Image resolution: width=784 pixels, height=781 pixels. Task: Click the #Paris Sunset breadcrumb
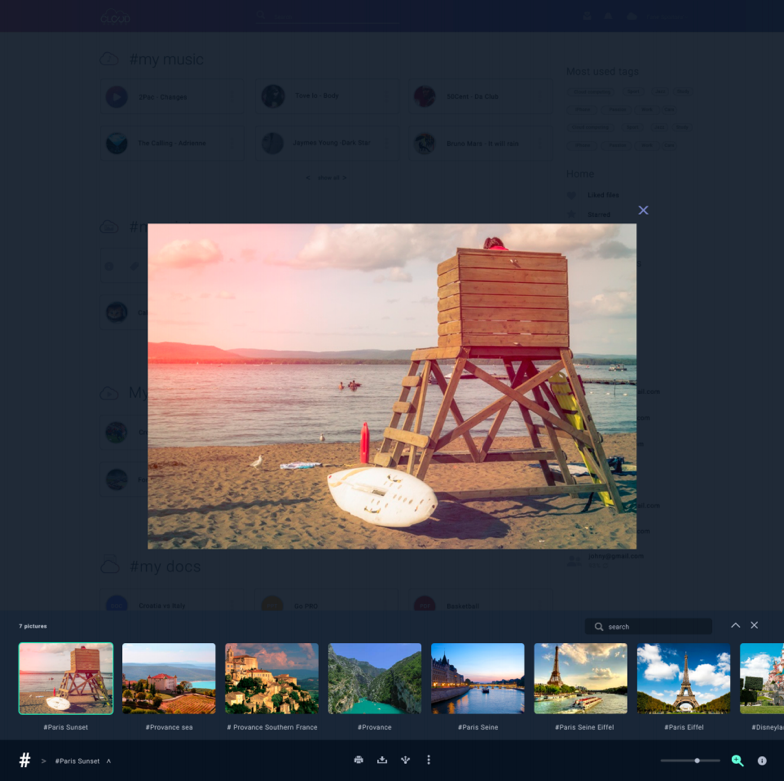(78, 761)
